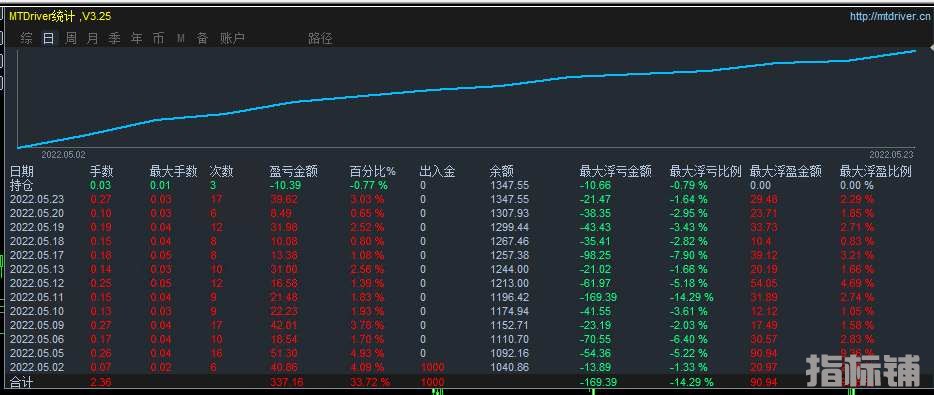
Task: Switch to the 综 summary tab
Action: [x=26, y=39]
